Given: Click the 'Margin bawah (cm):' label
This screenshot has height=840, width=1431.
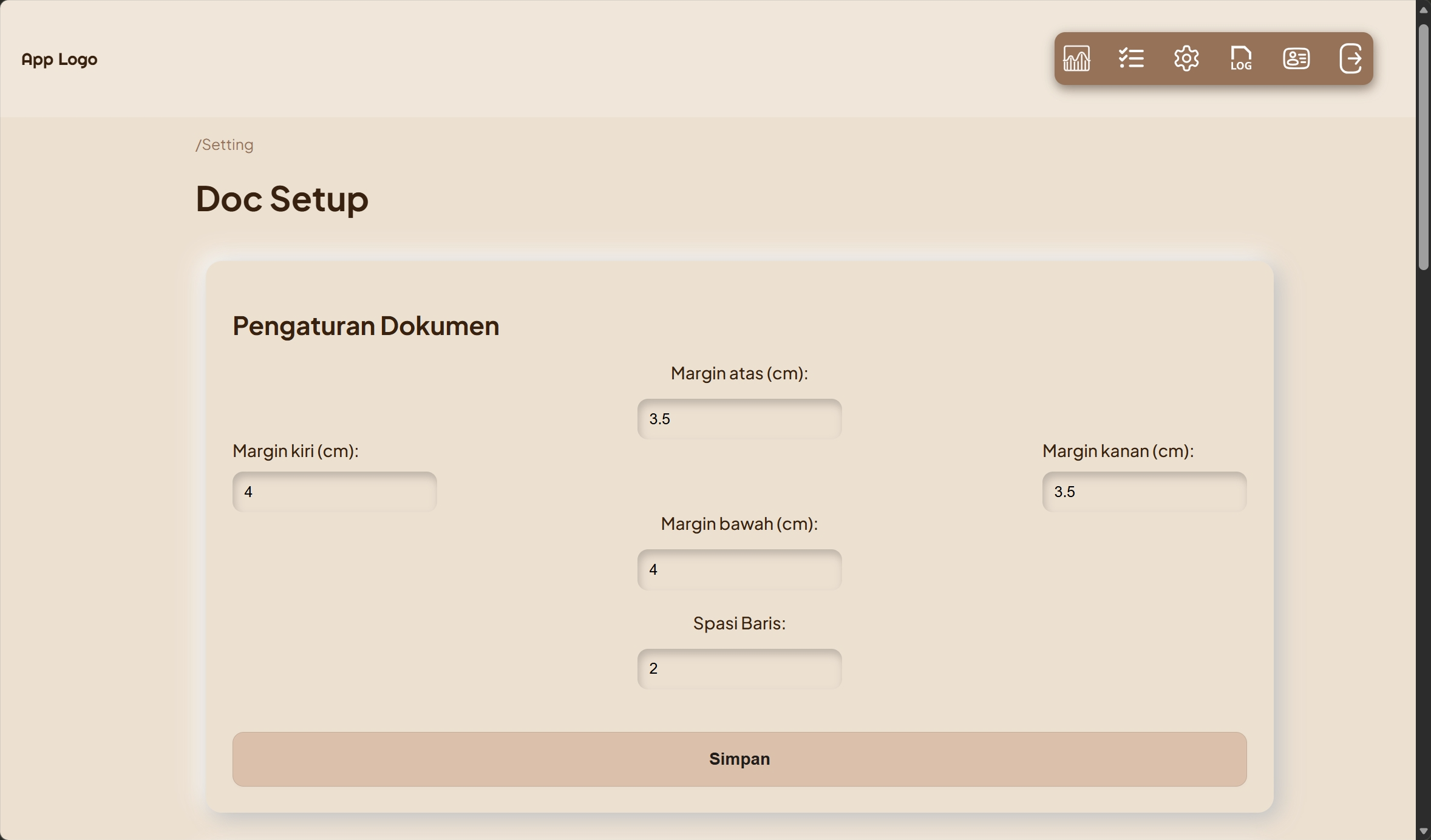Looking at the screenshot, I should point(739,524).
